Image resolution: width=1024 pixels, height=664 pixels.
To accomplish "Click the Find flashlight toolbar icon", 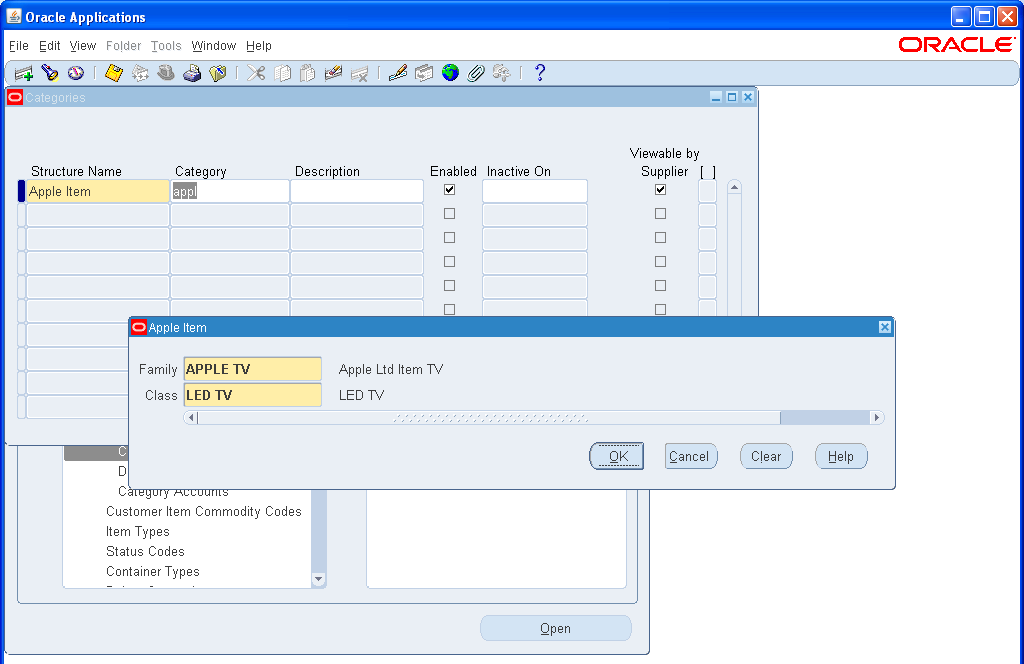I will 50,73.
